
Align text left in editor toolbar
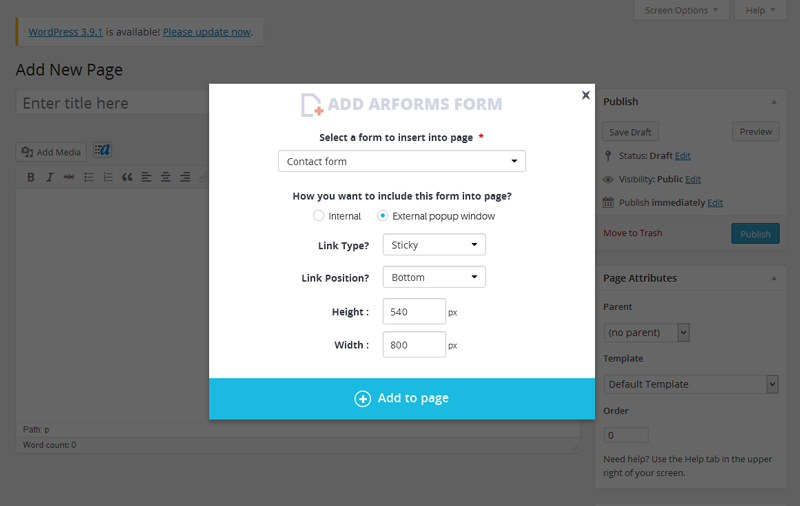146,177
